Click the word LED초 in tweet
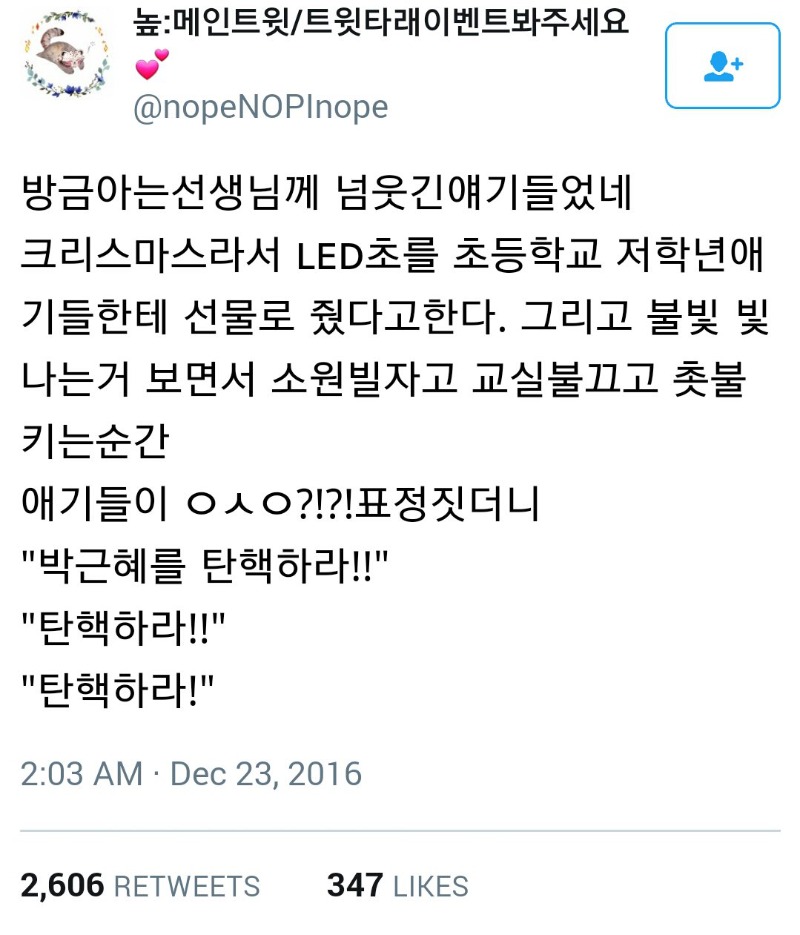 (367, 255)
